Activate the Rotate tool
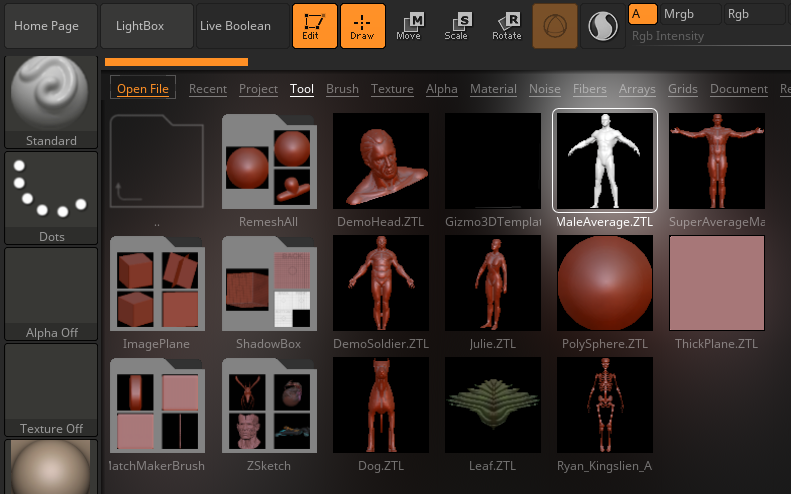 506,26
